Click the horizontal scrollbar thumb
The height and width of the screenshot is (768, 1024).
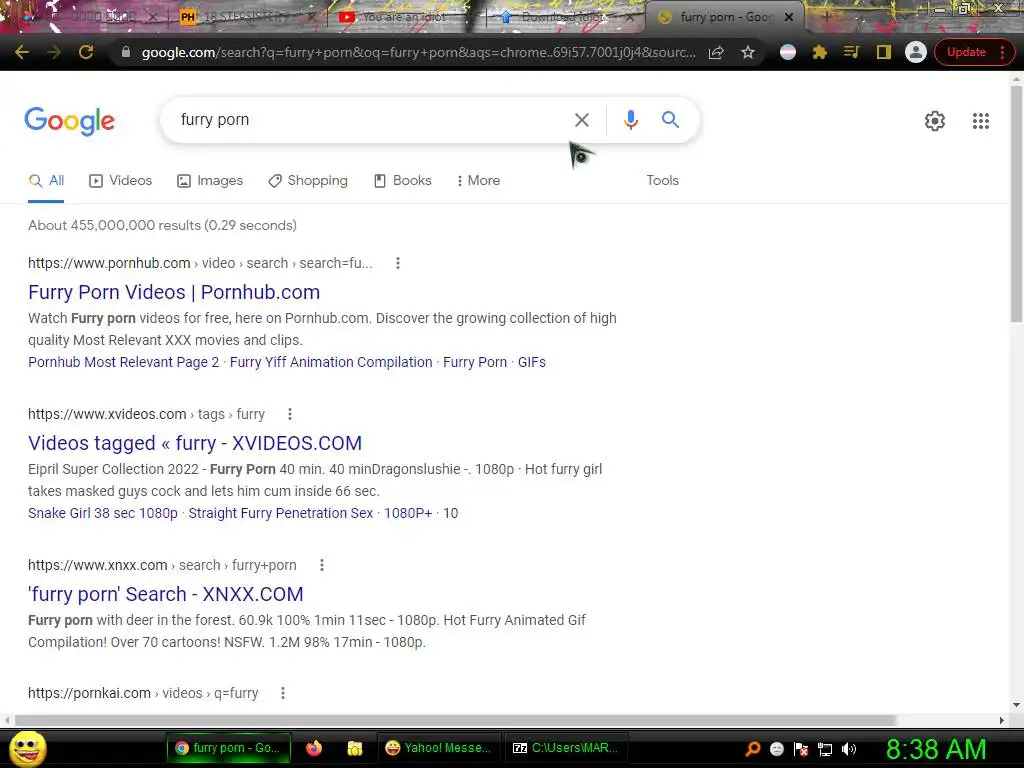pyautogui.click(x=455, y=720)
